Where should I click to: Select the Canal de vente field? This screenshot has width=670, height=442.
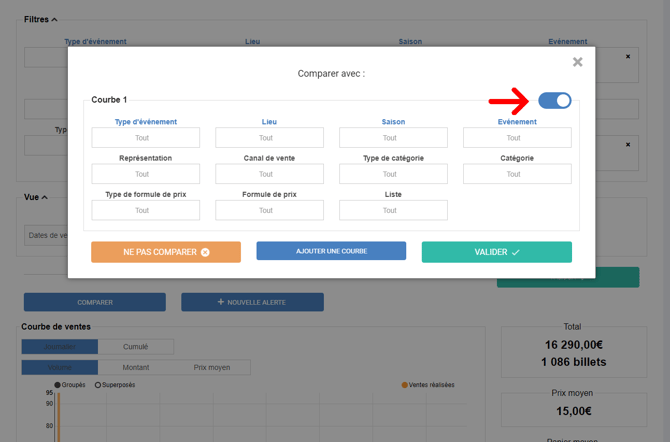click(270, 174)
